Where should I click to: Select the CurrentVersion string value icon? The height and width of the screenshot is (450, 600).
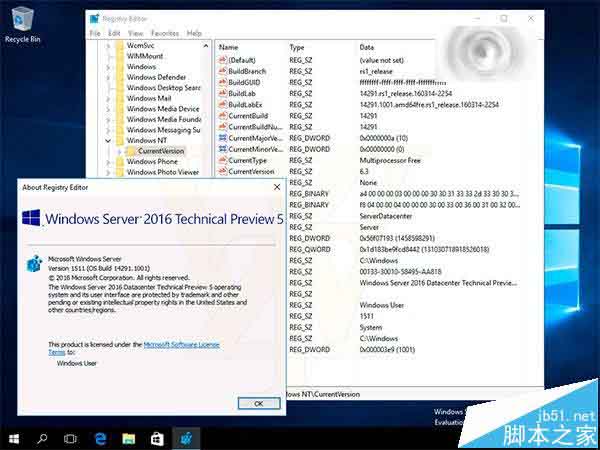pos(222,171)
